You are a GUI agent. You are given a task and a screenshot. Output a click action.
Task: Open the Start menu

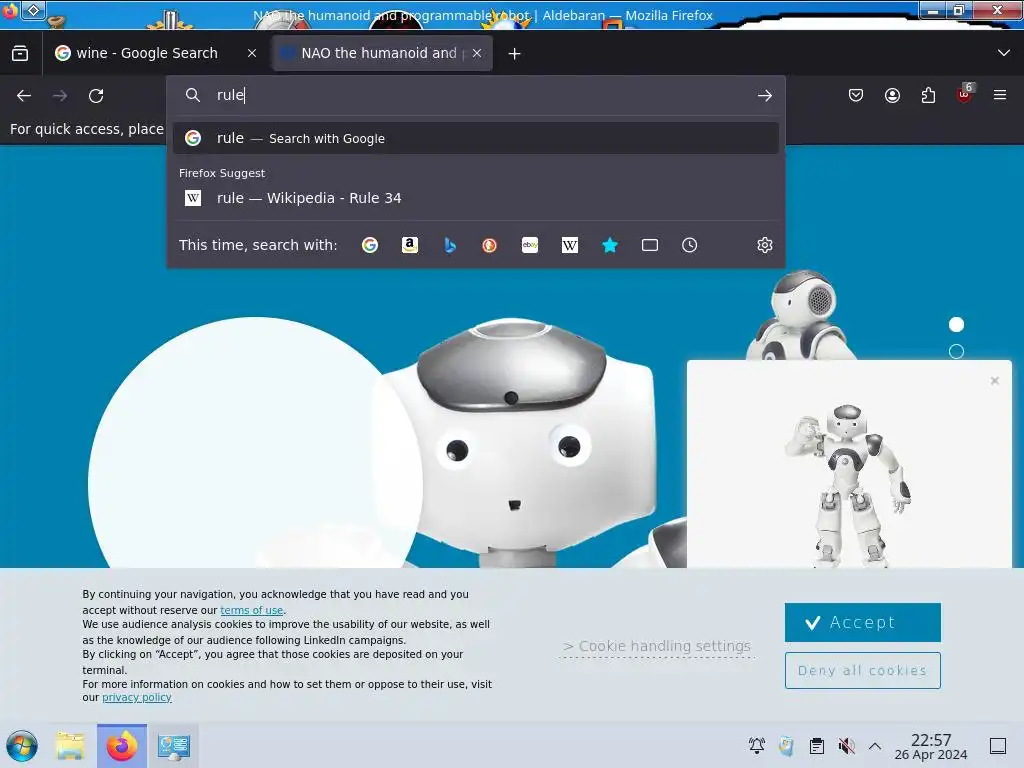click(22, 746)
